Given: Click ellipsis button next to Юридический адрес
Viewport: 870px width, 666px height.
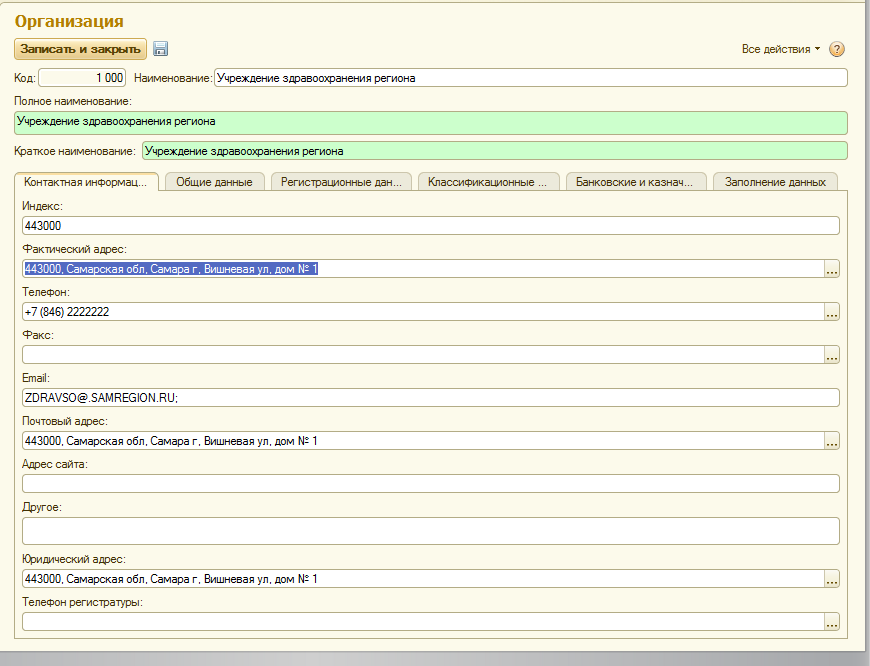Looking at the screenshot, I should [831, 579].
